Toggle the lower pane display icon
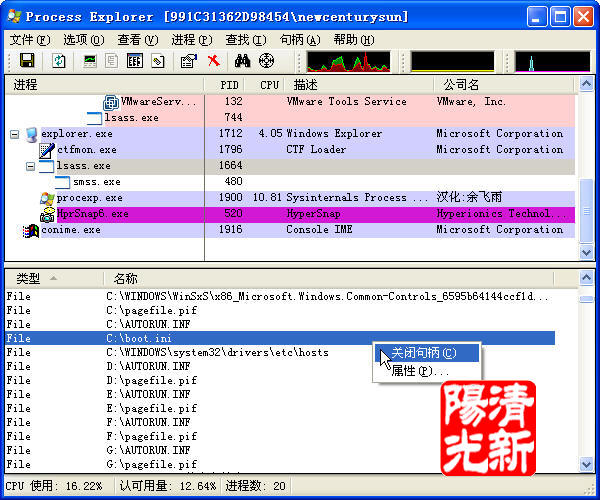600x500 pixels. (135, 60)
